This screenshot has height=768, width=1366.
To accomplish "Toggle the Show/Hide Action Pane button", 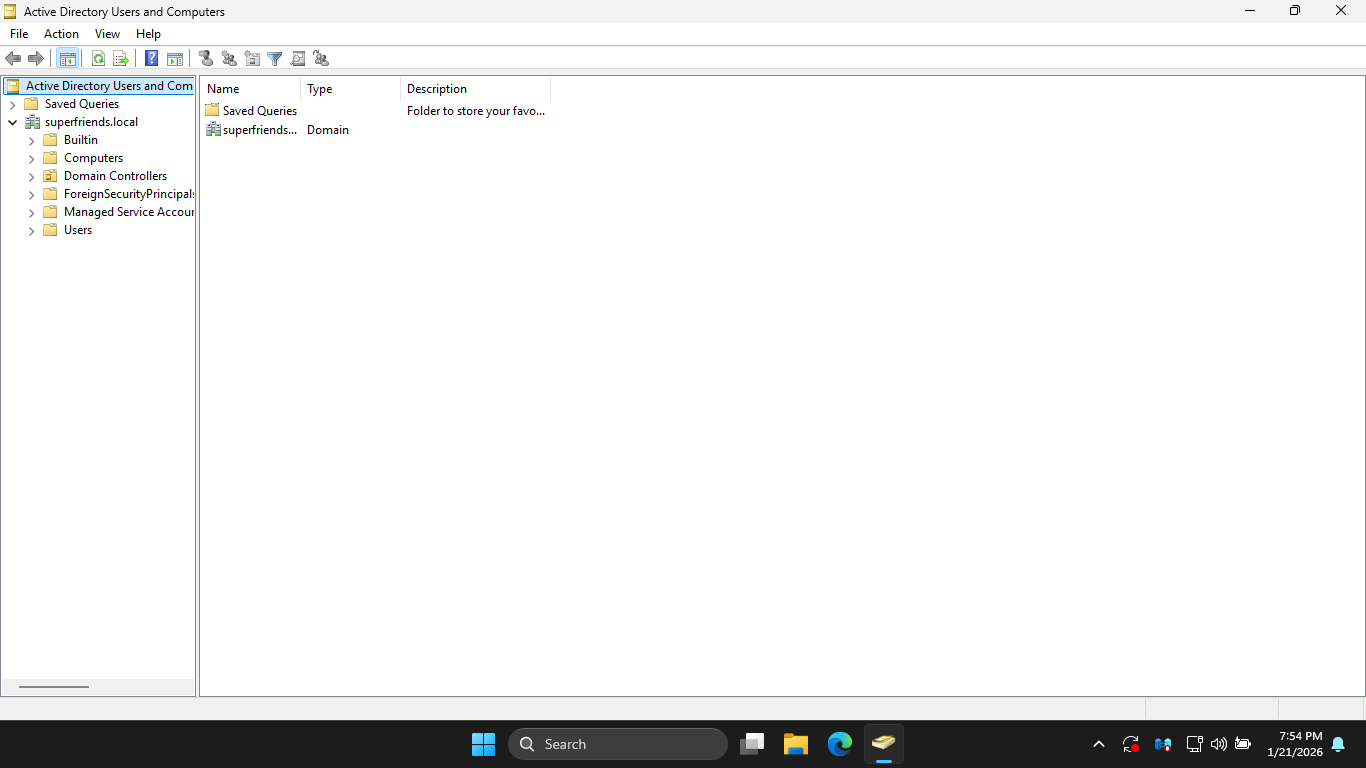I will (175, 59).
